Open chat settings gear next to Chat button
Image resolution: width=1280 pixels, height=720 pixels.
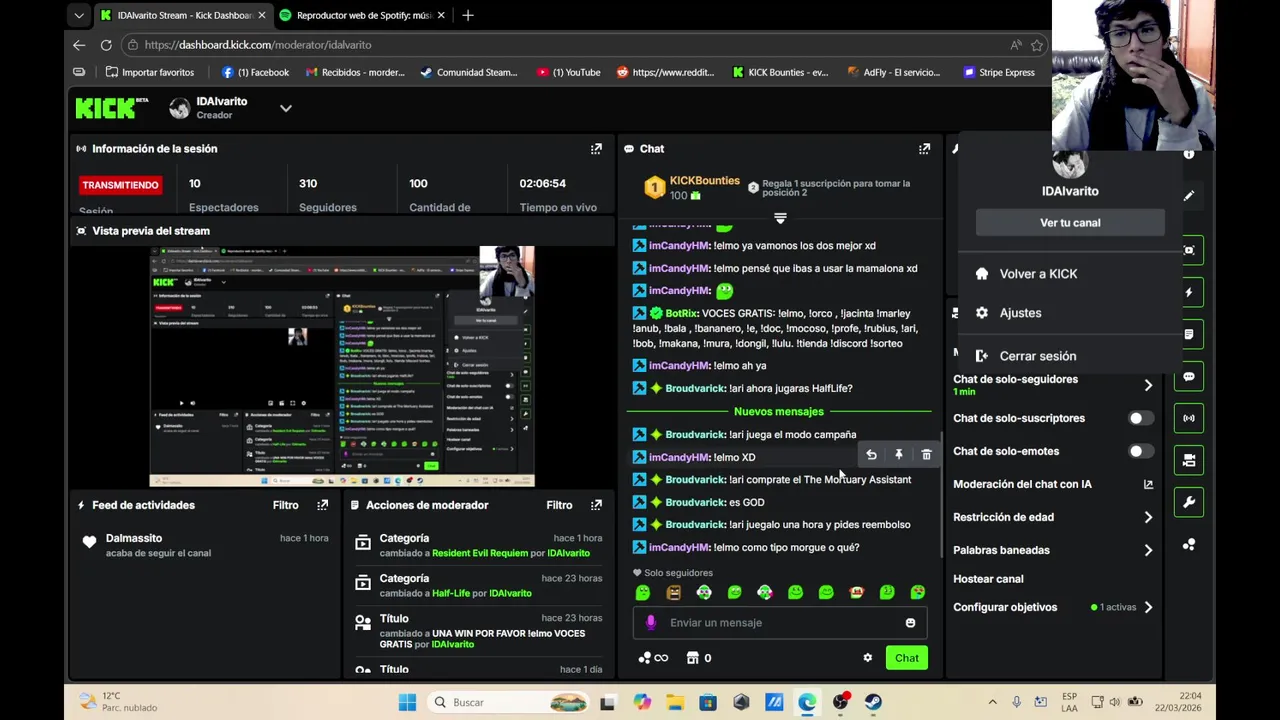(867, 658)
